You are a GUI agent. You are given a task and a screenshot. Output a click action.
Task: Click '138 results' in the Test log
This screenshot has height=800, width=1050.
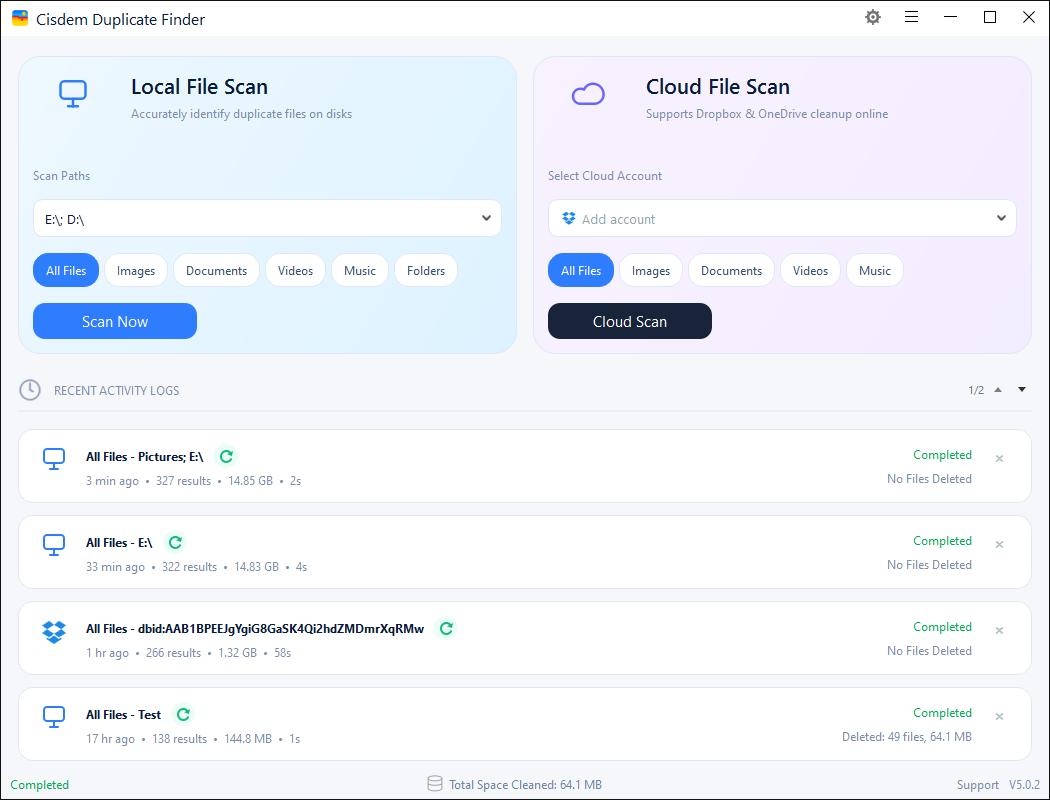(179, 739)
